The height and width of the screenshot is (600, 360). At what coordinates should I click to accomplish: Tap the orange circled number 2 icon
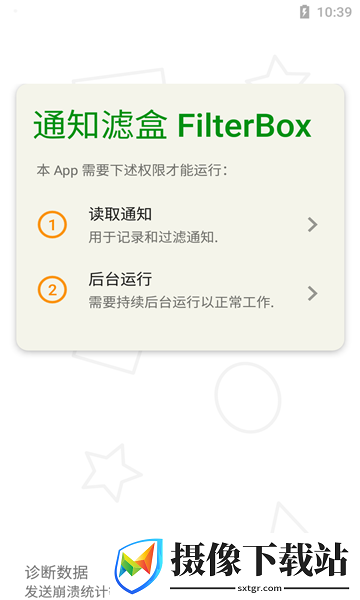(52, 290)
